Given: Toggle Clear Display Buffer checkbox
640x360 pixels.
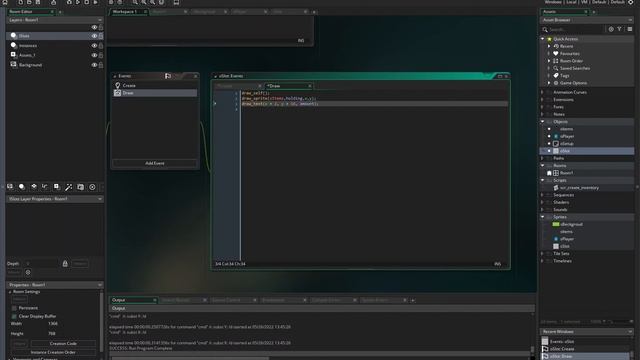Looking at the screenshot, I should 14,316.
